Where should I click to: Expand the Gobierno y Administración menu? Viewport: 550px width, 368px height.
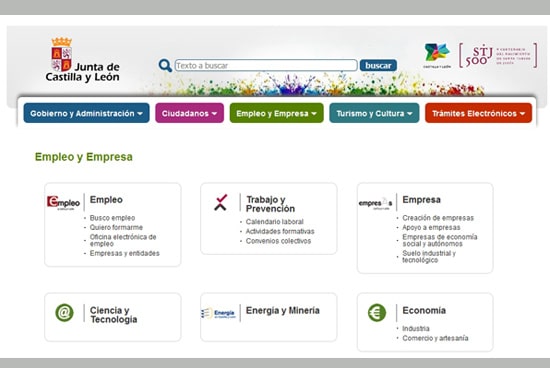(x=86, y=113)
